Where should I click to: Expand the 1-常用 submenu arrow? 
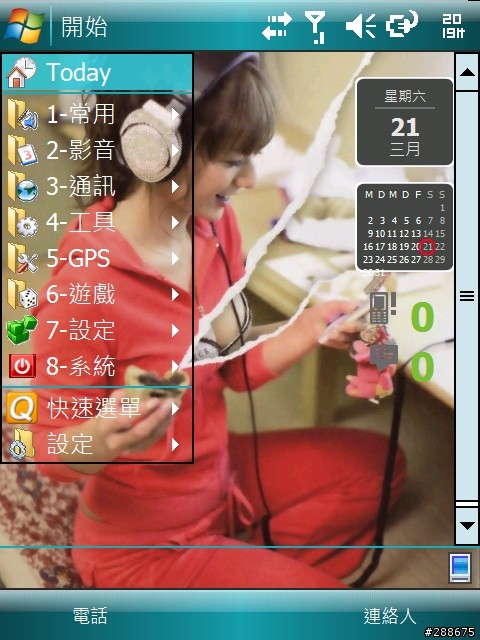click(176, 114)
